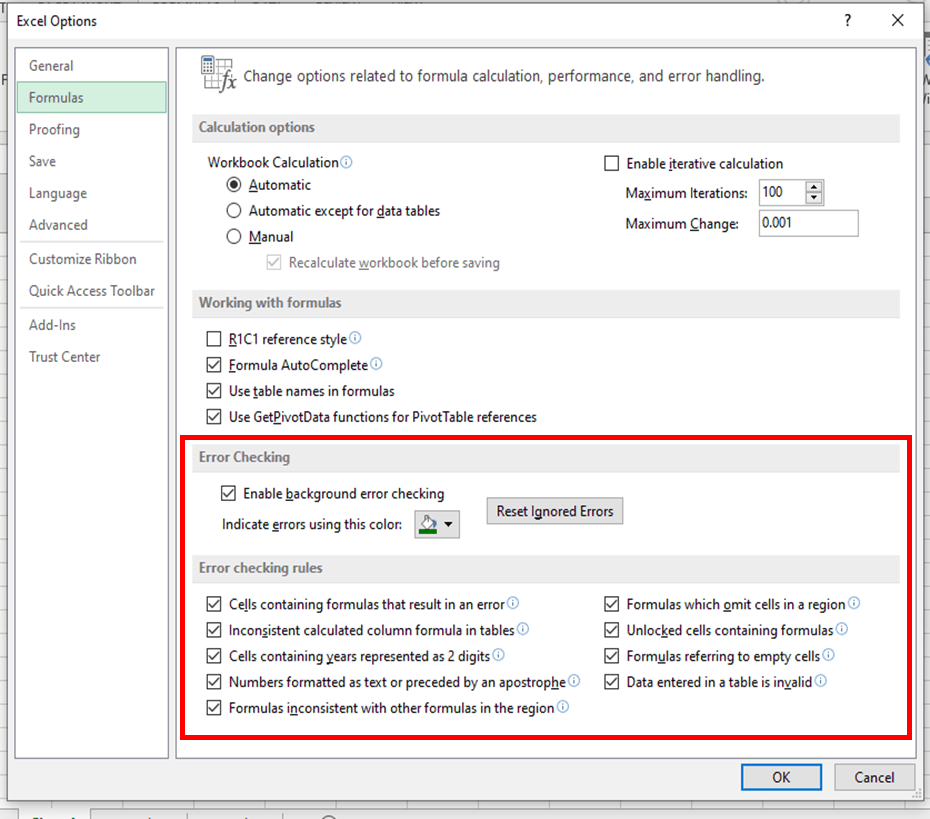Toggle Enable background error checking
Image resolution: width=930 pixels, height=819 pixels.
tap(228, 493)
